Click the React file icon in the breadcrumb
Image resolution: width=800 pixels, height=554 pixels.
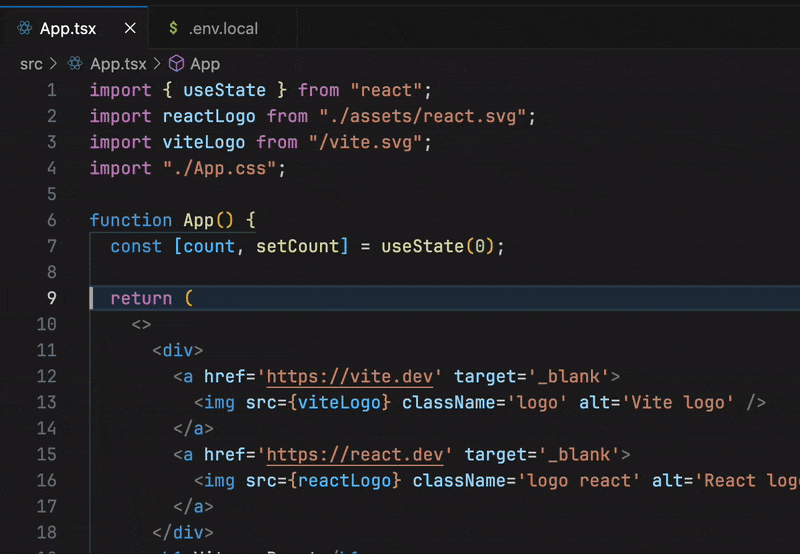click(75, 64)
